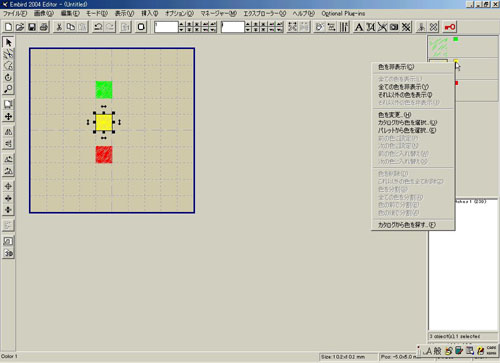
Task: Click into the second size input field
Action: tap(233, 27)
